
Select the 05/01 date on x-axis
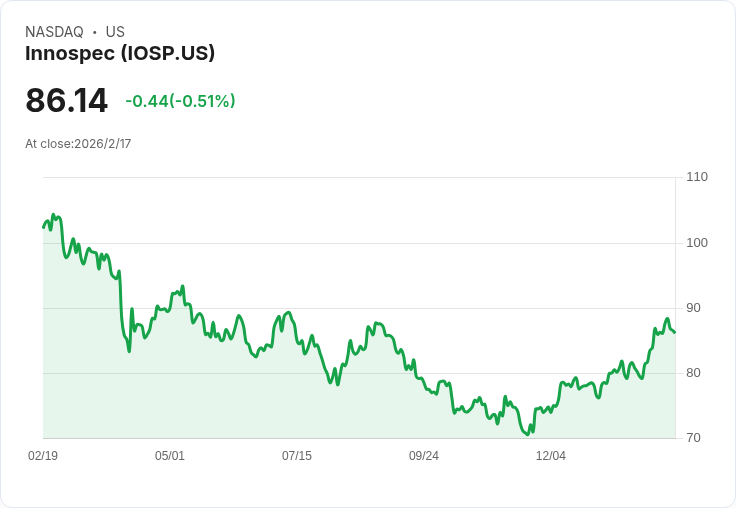(170, 455)
